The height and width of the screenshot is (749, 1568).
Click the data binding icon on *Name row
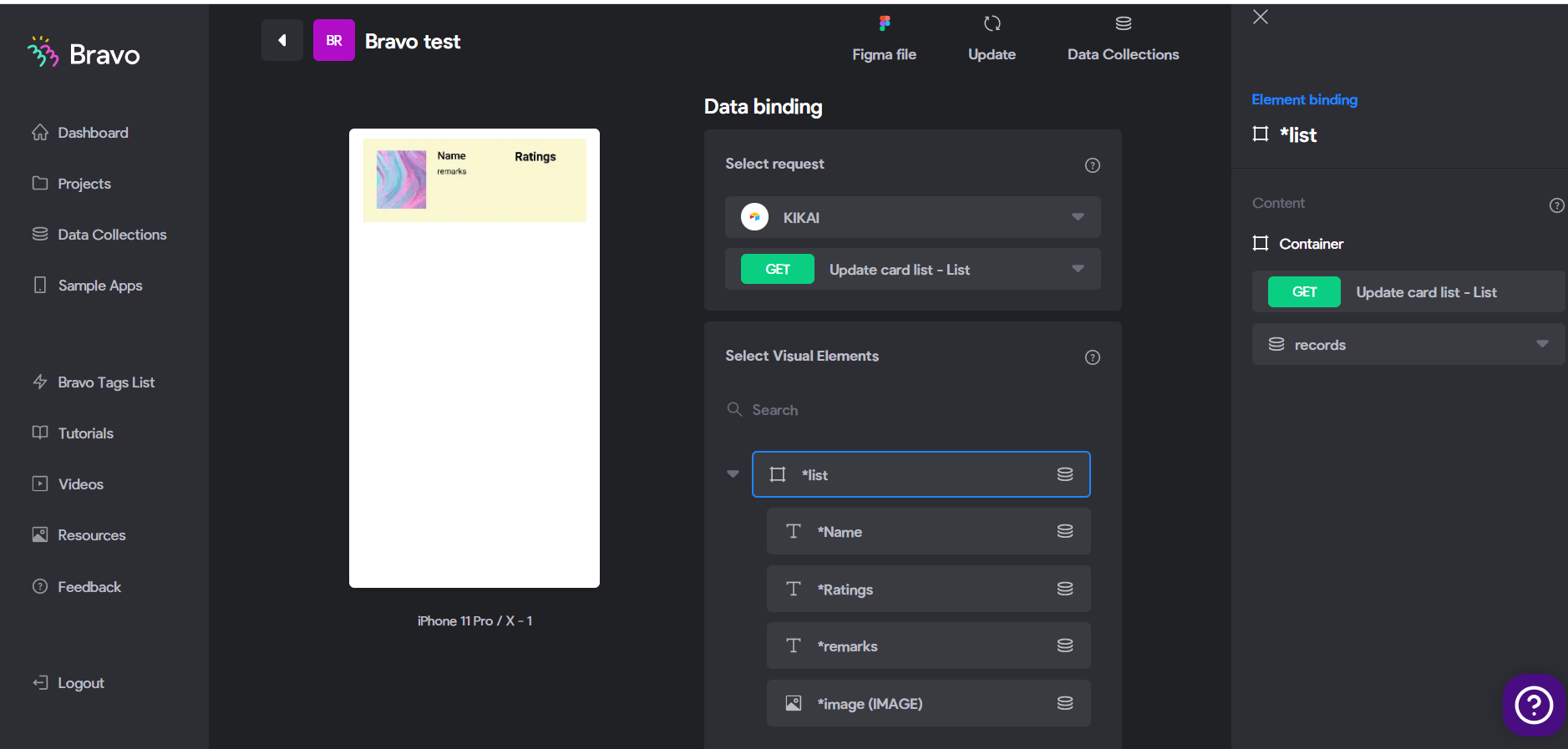pyautogui.click(x=1065, y=531)
